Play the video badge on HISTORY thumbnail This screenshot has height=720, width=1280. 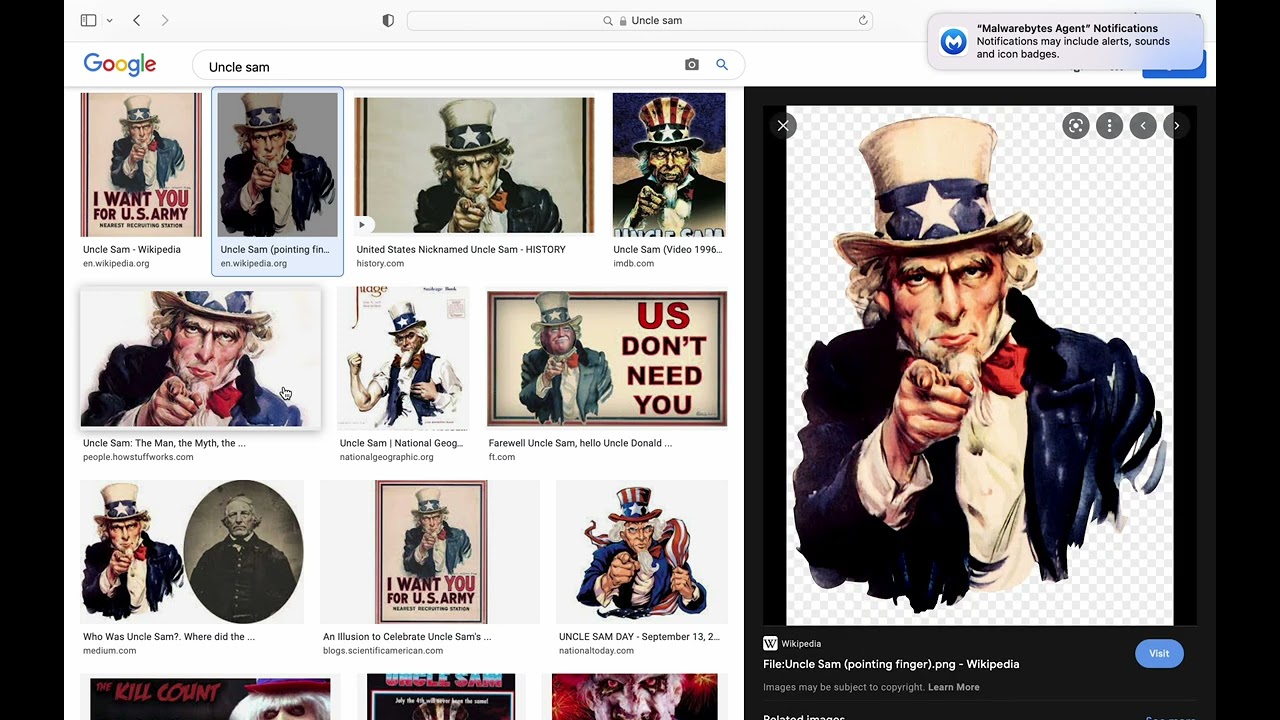[x=362, y=225]
